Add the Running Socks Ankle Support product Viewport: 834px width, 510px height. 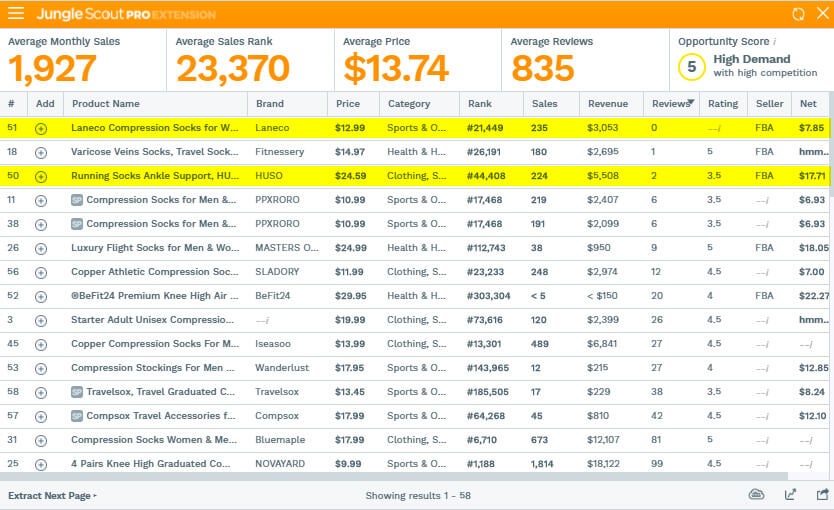click(x=41, y=177)
